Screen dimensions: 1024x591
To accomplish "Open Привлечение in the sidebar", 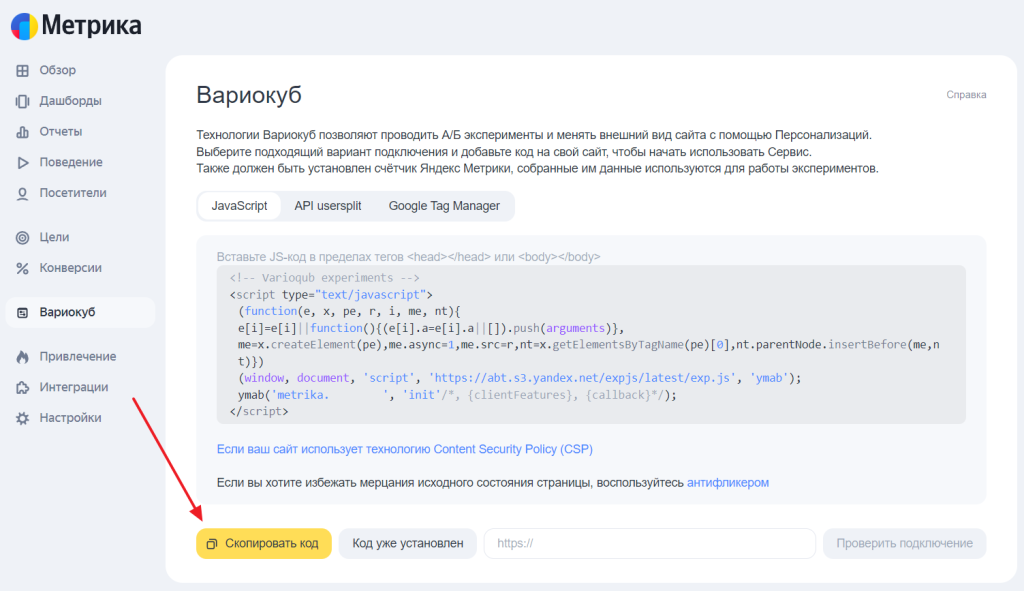I will 80,357.
